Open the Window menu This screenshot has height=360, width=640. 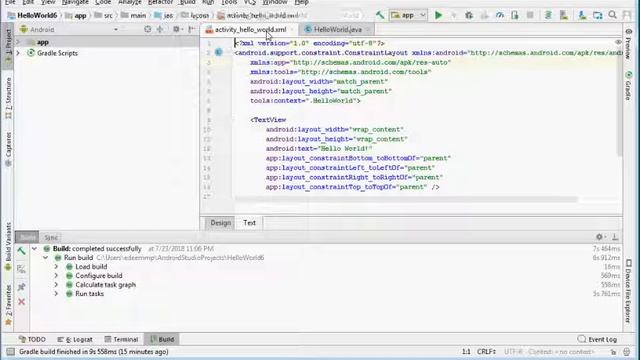[275, 2]
